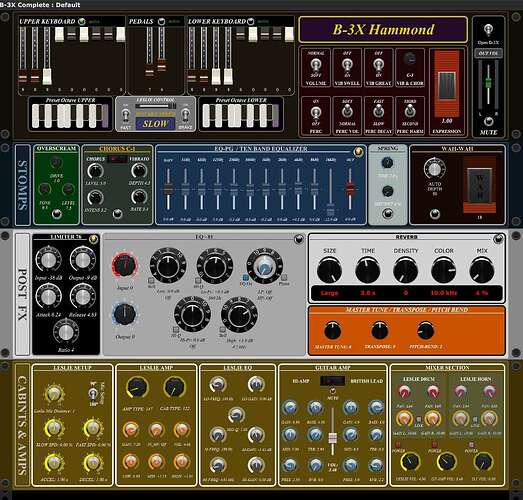Screen dimensions: 523x500
Task: Toggle the EQ-81 power button
Action: click(299, 239)
